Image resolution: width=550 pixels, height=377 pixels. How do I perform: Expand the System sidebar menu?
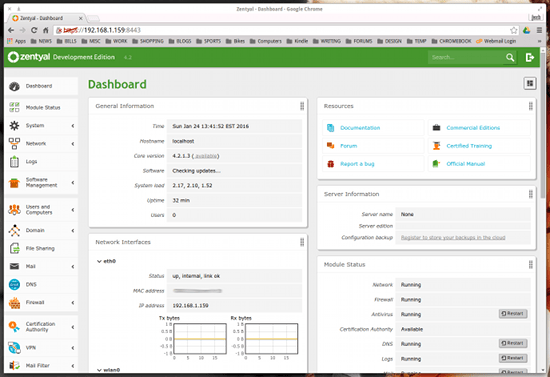[42, 126]
